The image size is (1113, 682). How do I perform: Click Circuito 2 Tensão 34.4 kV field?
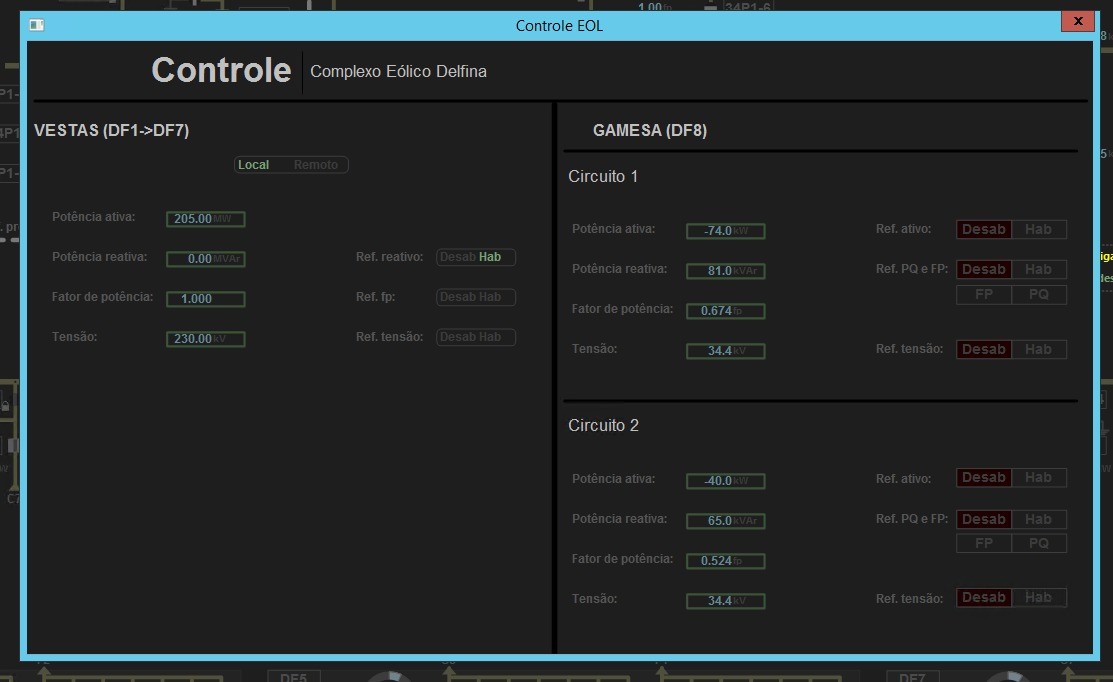pos(725,600)
